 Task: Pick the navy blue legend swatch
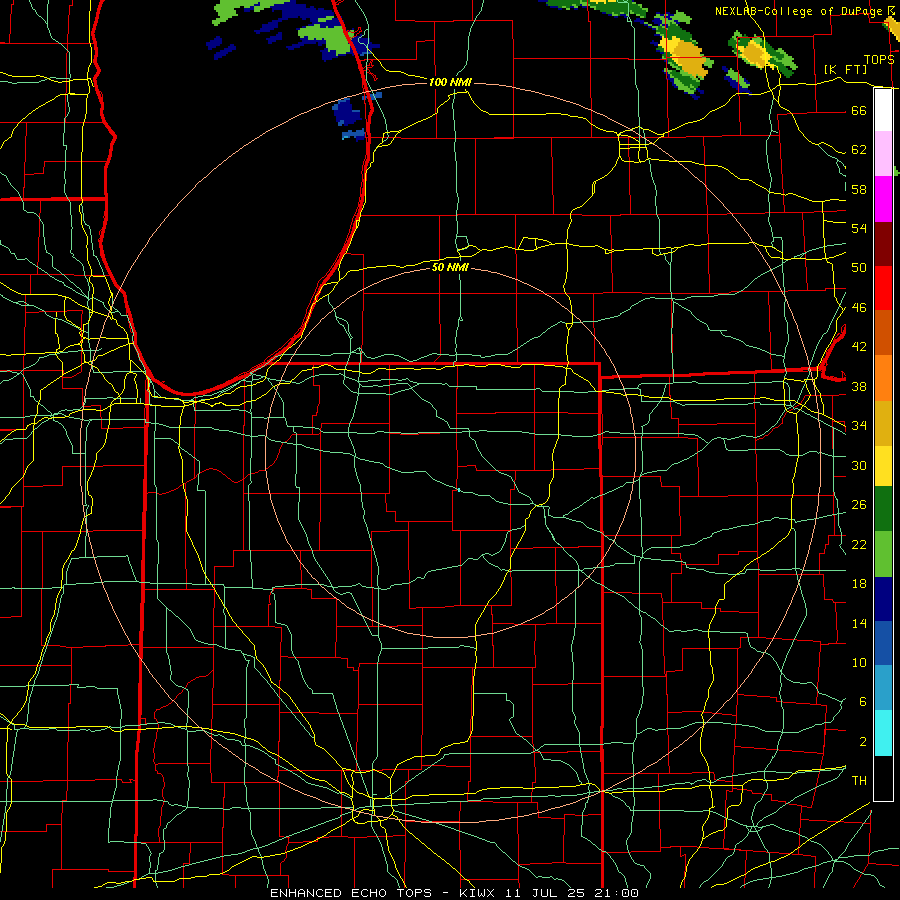(883, 599)
